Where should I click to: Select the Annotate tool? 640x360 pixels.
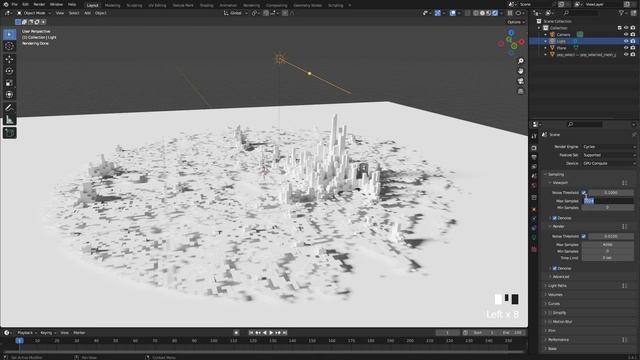click(9, 108)
